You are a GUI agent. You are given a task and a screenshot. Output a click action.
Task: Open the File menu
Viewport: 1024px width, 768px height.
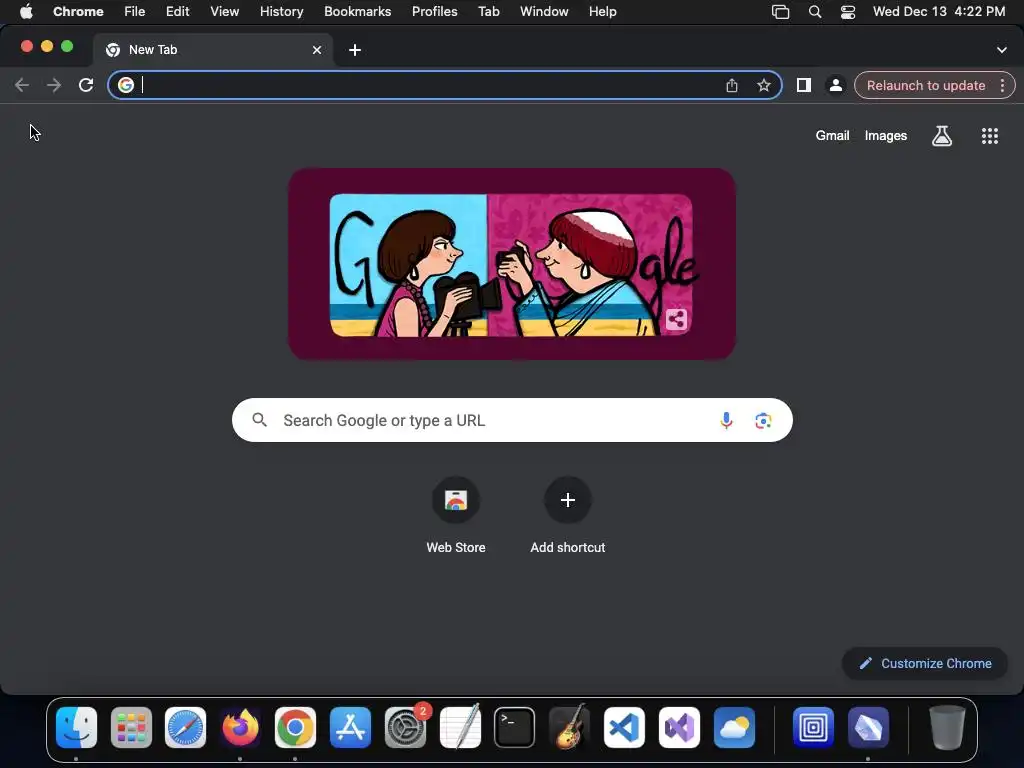click(x=135, y=12)
